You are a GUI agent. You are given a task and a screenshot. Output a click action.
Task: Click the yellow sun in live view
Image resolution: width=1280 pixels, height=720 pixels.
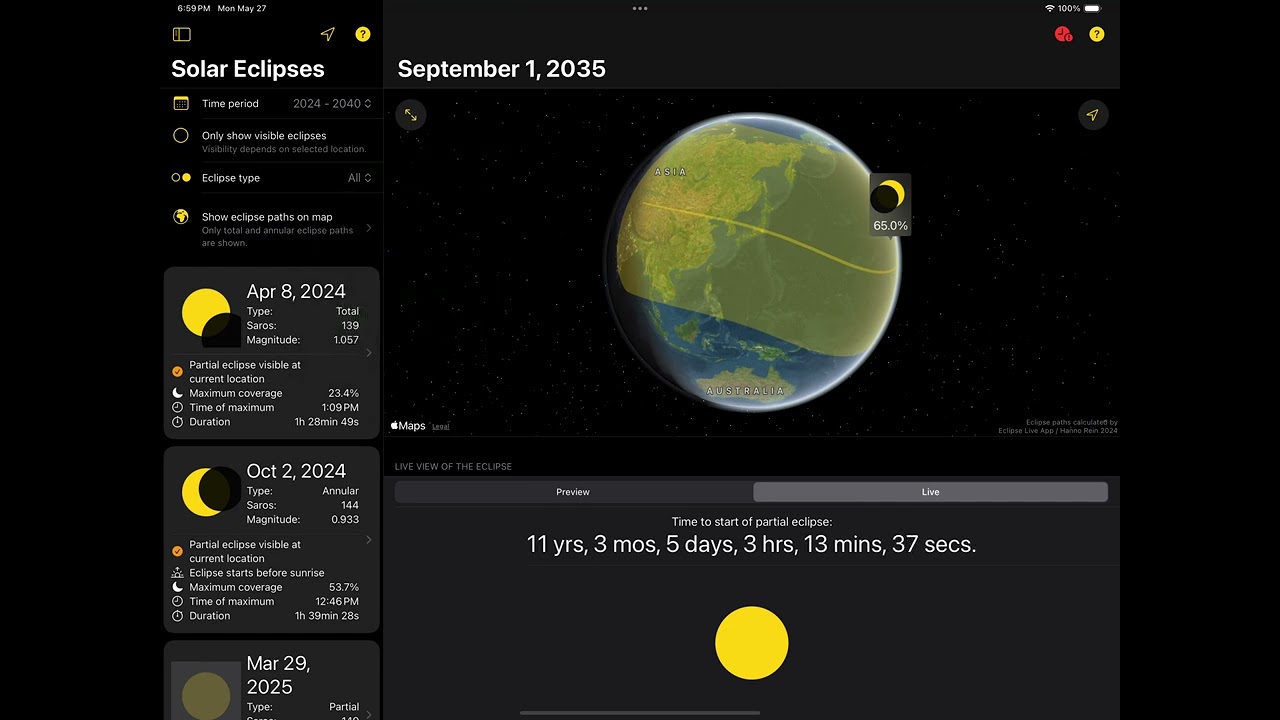pos(752,643)
